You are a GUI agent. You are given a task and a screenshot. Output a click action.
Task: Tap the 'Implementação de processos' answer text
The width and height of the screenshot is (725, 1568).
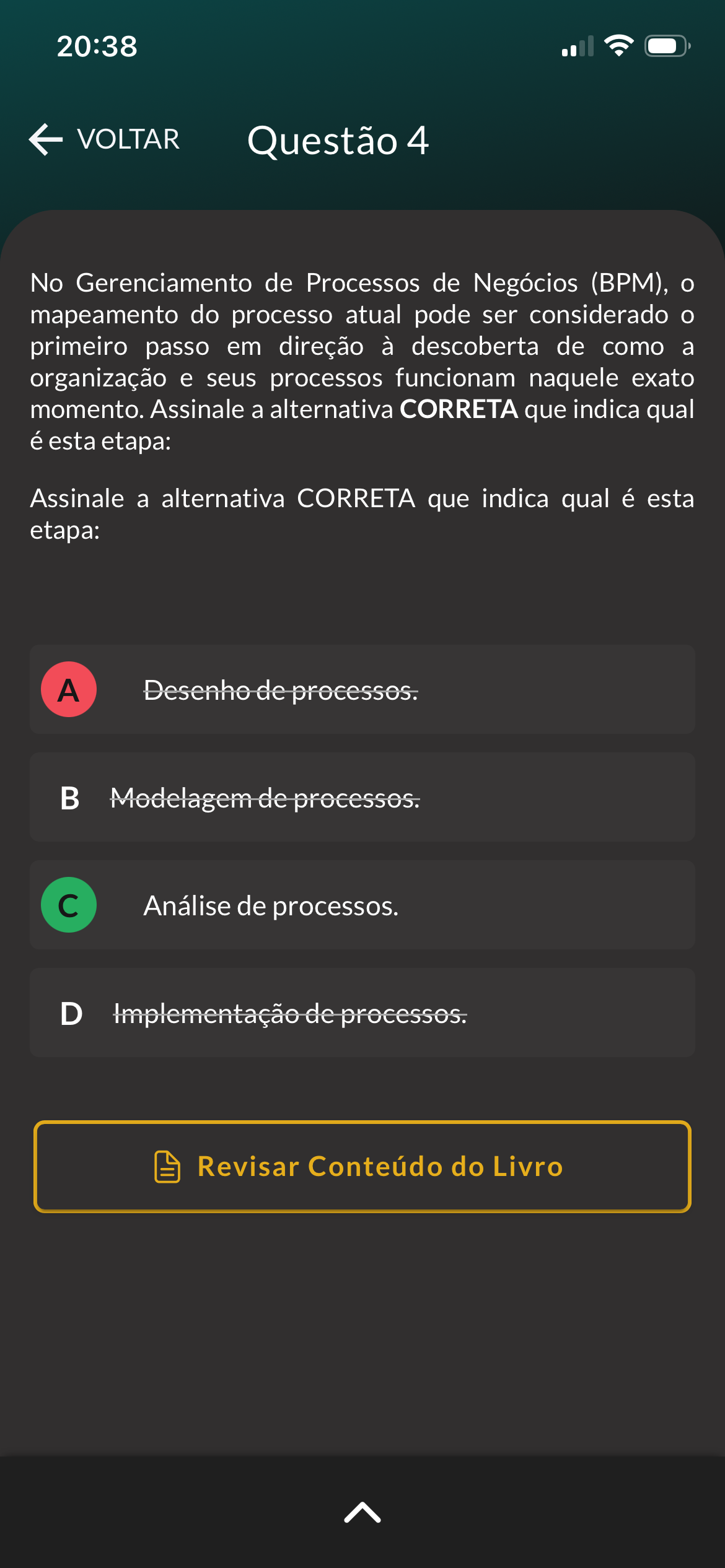[x=290, y=1014]
